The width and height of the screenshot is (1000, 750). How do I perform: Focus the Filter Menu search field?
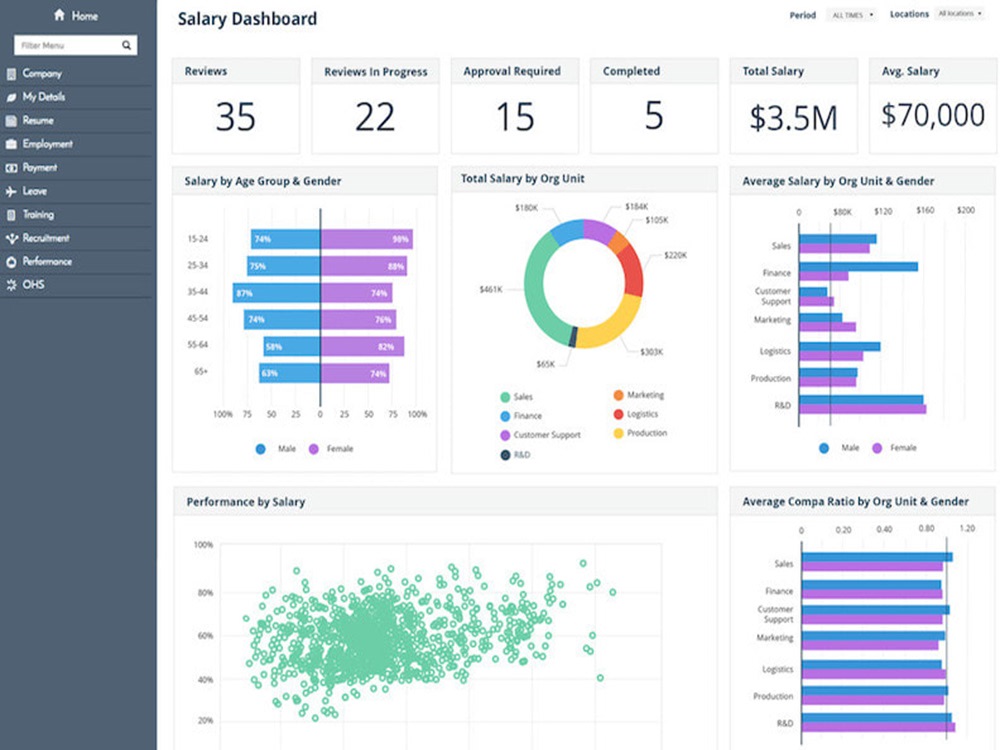click(x=75, y=45)
